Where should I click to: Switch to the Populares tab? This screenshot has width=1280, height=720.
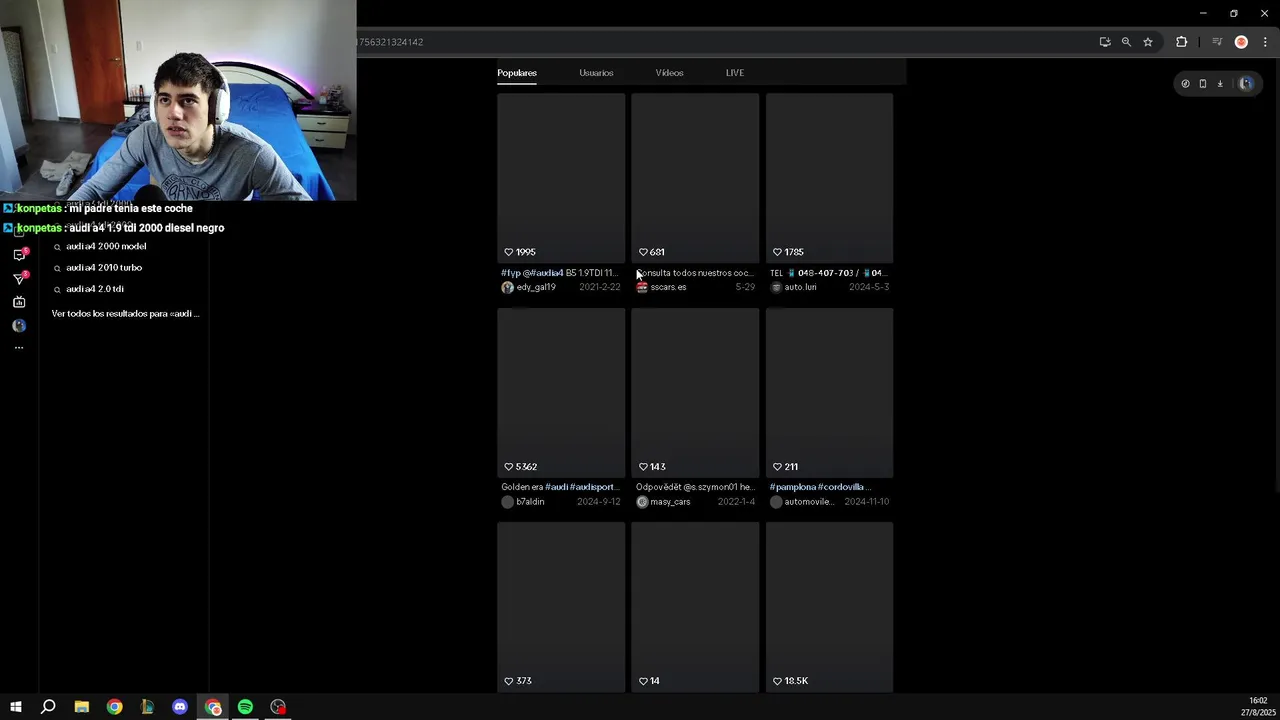tap(517, 73)
